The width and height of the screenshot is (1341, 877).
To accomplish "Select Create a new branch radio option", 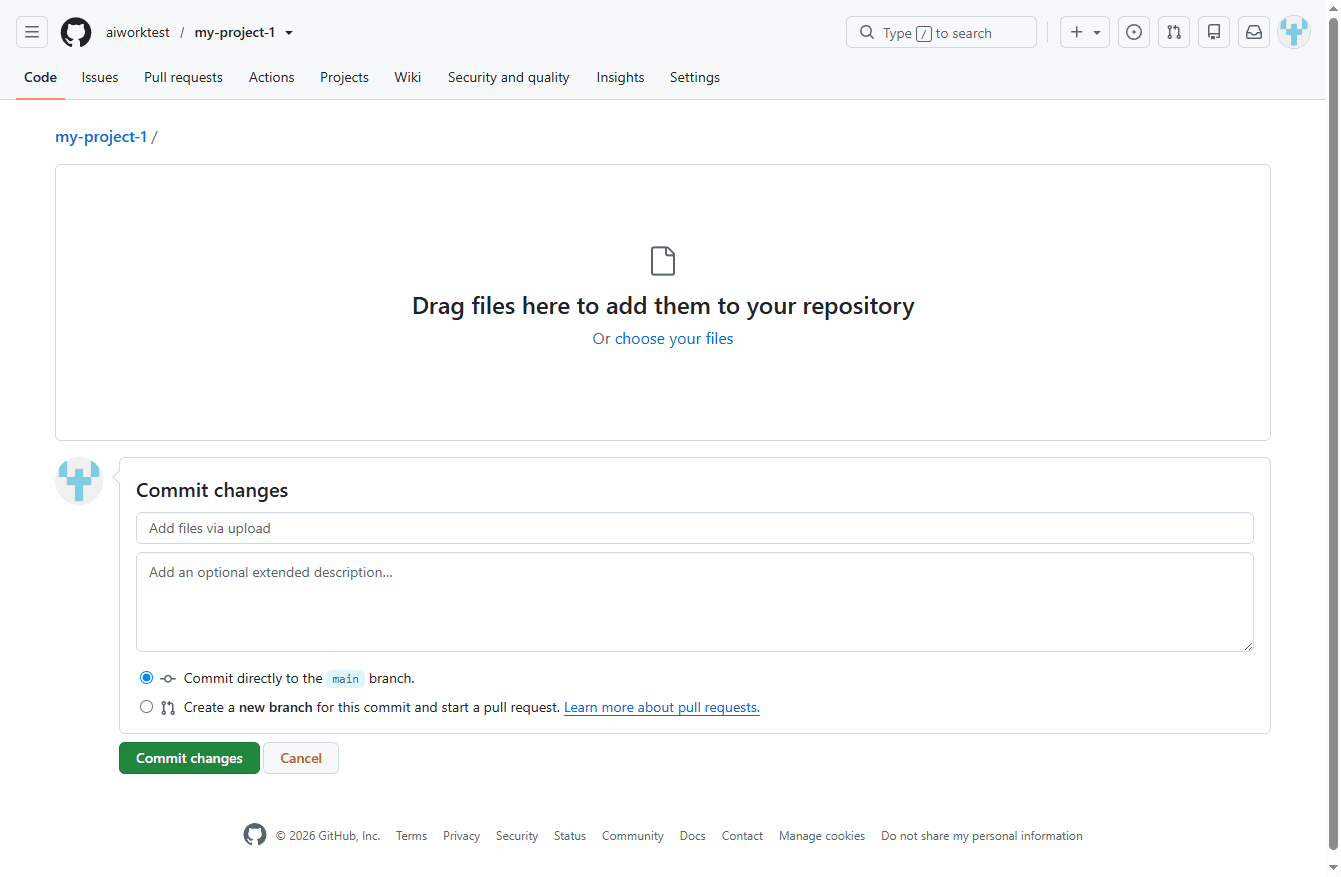I will 147,706.
